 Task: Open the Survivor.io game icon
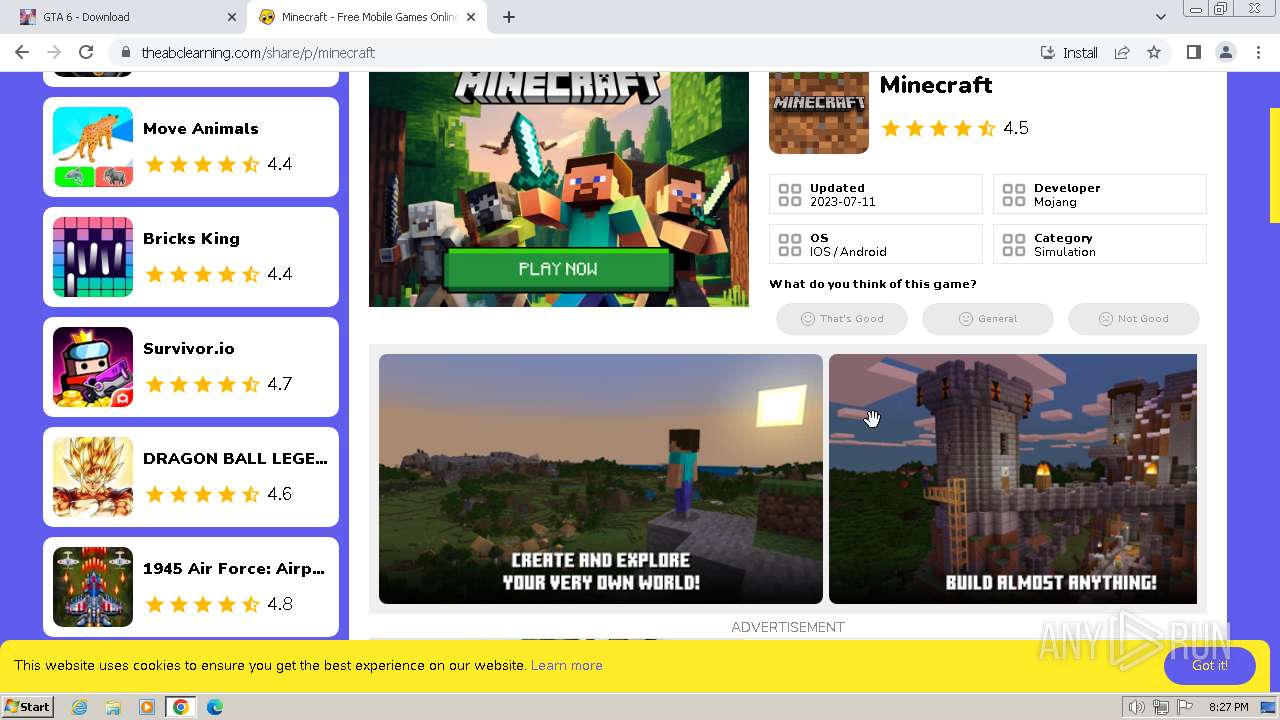pyautogui.click(x=93, y=367)
